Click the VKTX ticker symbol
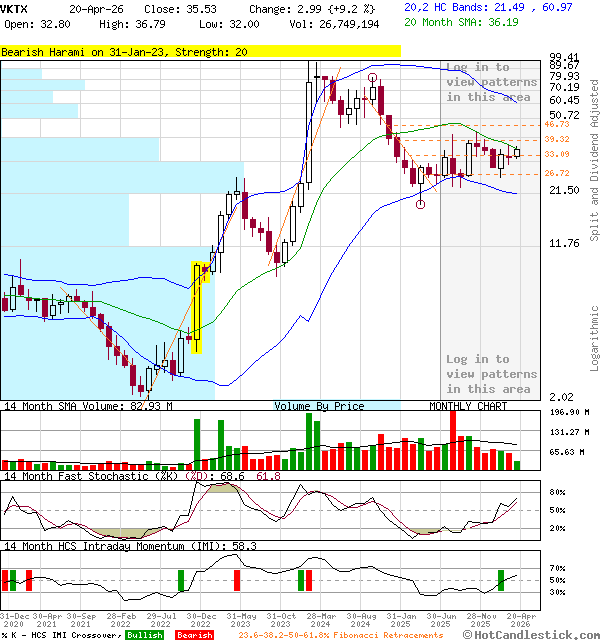The height and width of the screenshot is (640, 600). pos(15,8)
